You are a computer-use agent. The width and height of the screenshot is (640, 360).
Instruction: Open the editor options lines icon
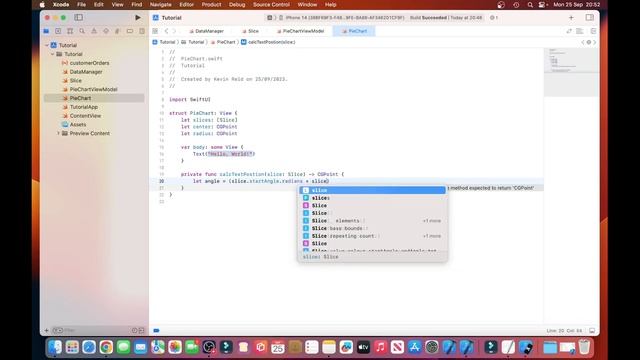580,31
